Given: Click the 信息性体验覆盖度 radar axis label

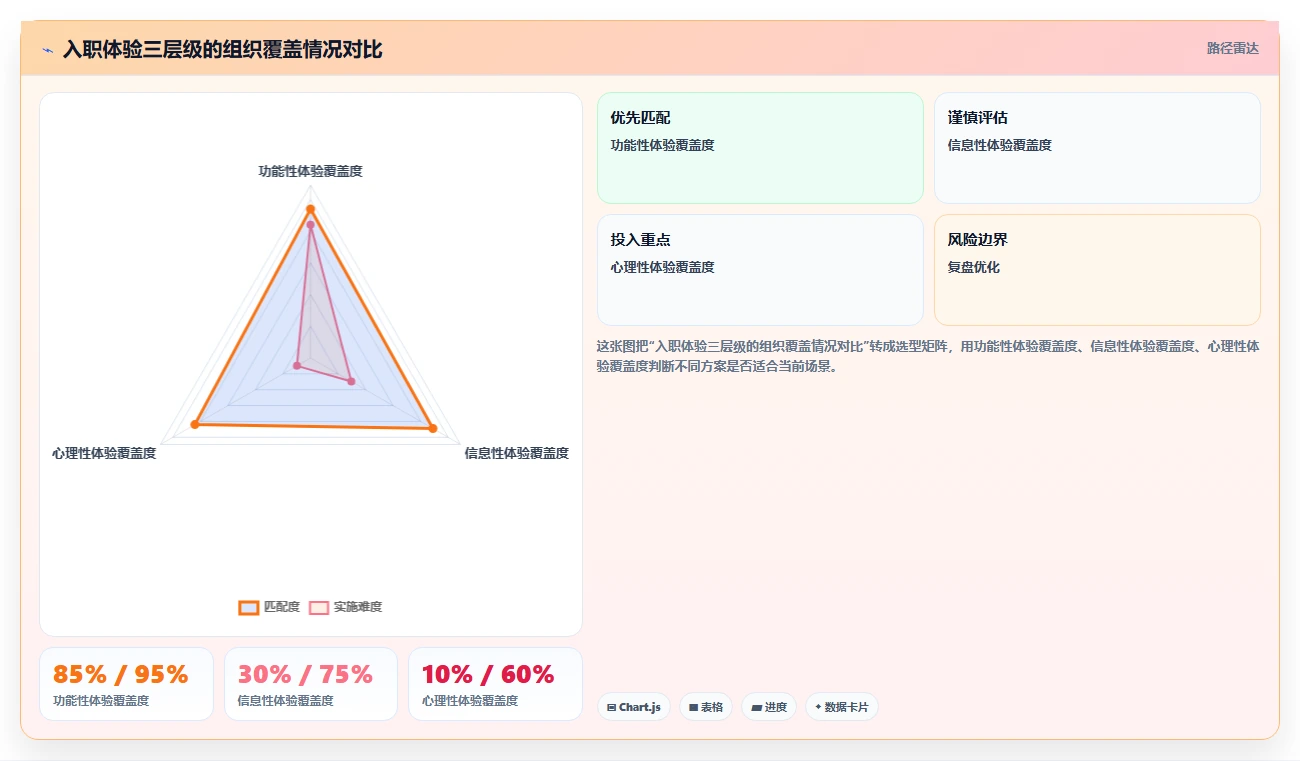Looking at the screenshot, I should click(516, 453).
